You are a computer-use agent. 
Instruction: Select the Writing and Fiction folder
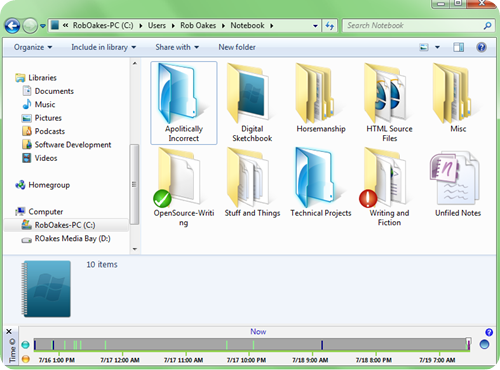(389, 187)
